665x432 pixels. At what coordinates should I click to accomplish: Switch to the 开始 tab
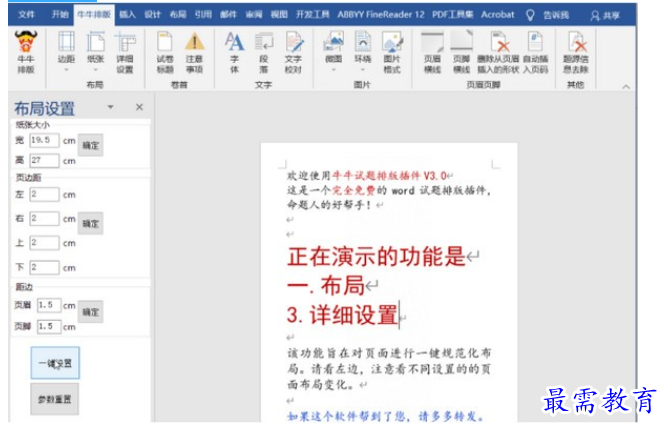click(59, 14)
